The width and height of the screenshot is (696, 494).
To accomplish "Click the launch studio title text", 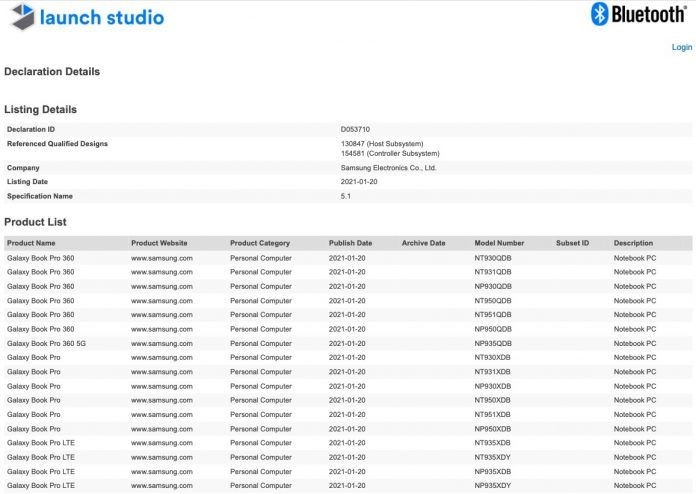I will point(102,18).
